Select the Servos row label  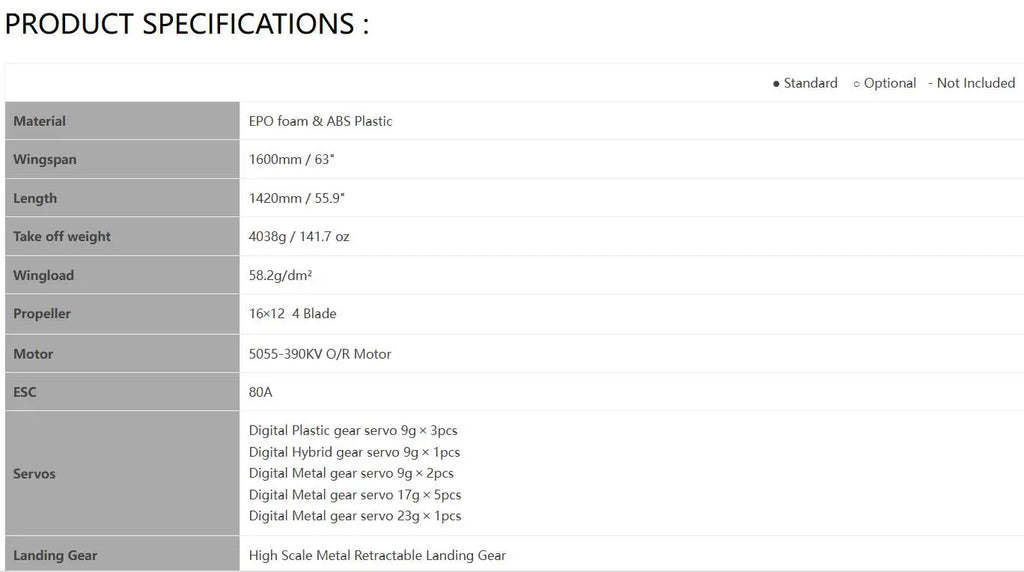pos(34,473)
